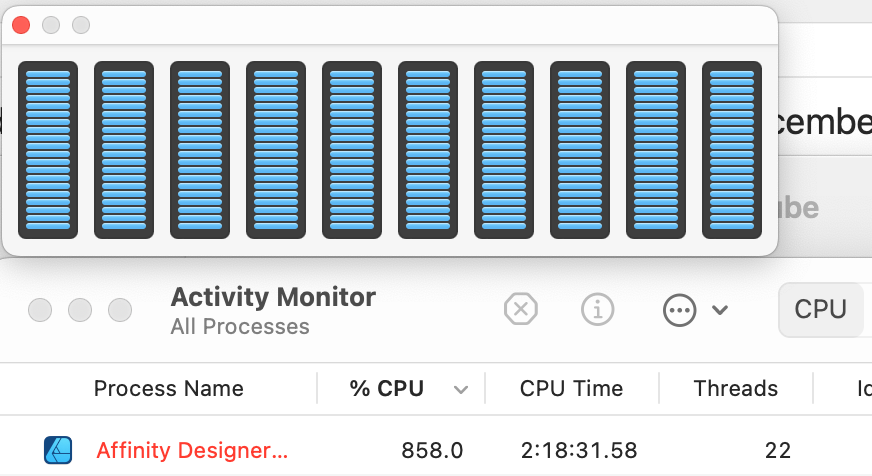Sort by the Threads column header
Image resolution: width=872 pixels, height=476 pixels.
point(735,388)
